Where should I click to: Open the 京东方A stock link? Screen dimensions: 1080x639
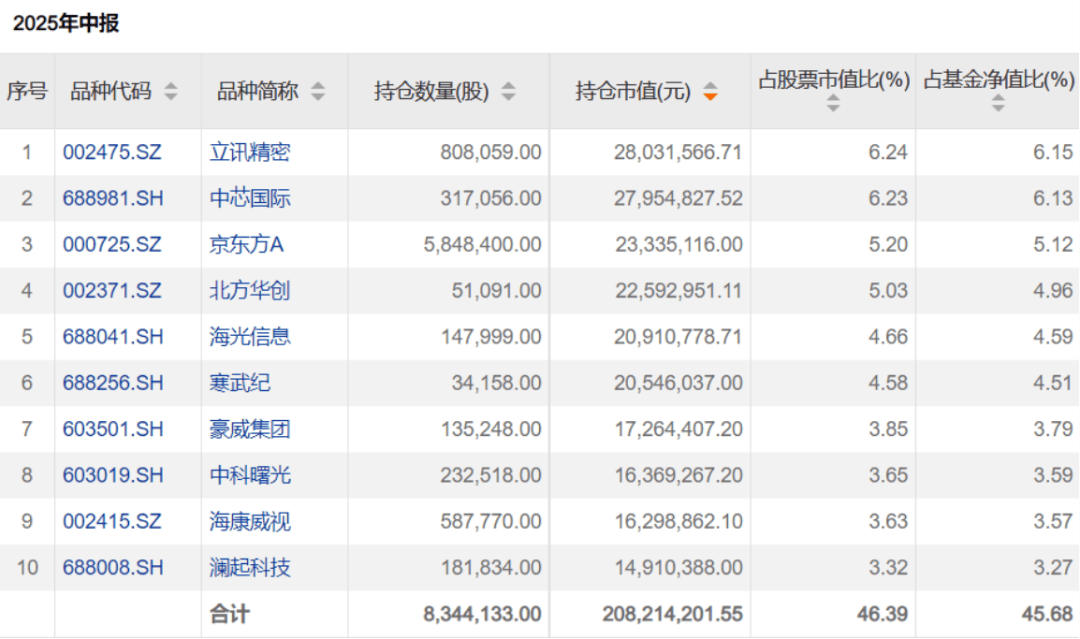pyautogui.click(x=247, y=244)
